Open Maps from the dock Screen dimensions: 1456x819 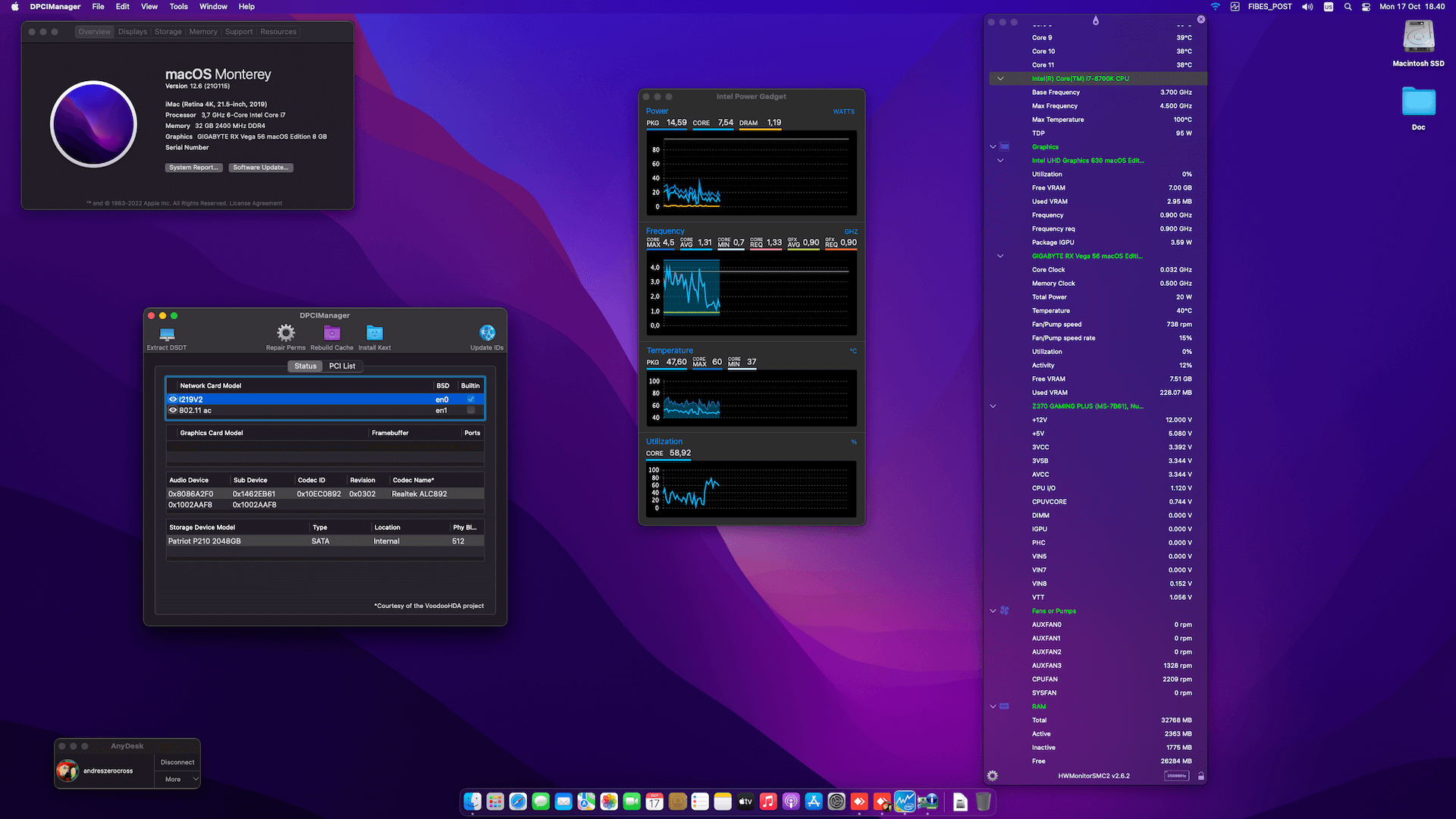(586, 802)
